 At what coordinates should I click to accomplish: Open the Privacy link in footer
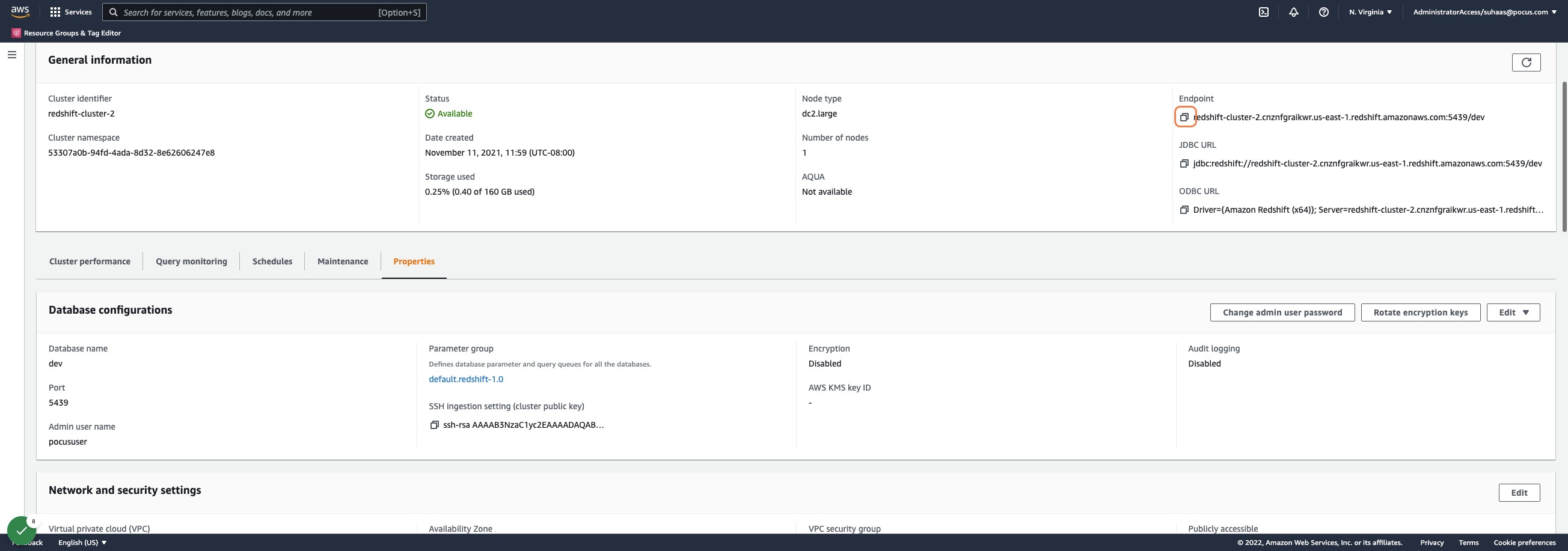[x=1432, y=543]
